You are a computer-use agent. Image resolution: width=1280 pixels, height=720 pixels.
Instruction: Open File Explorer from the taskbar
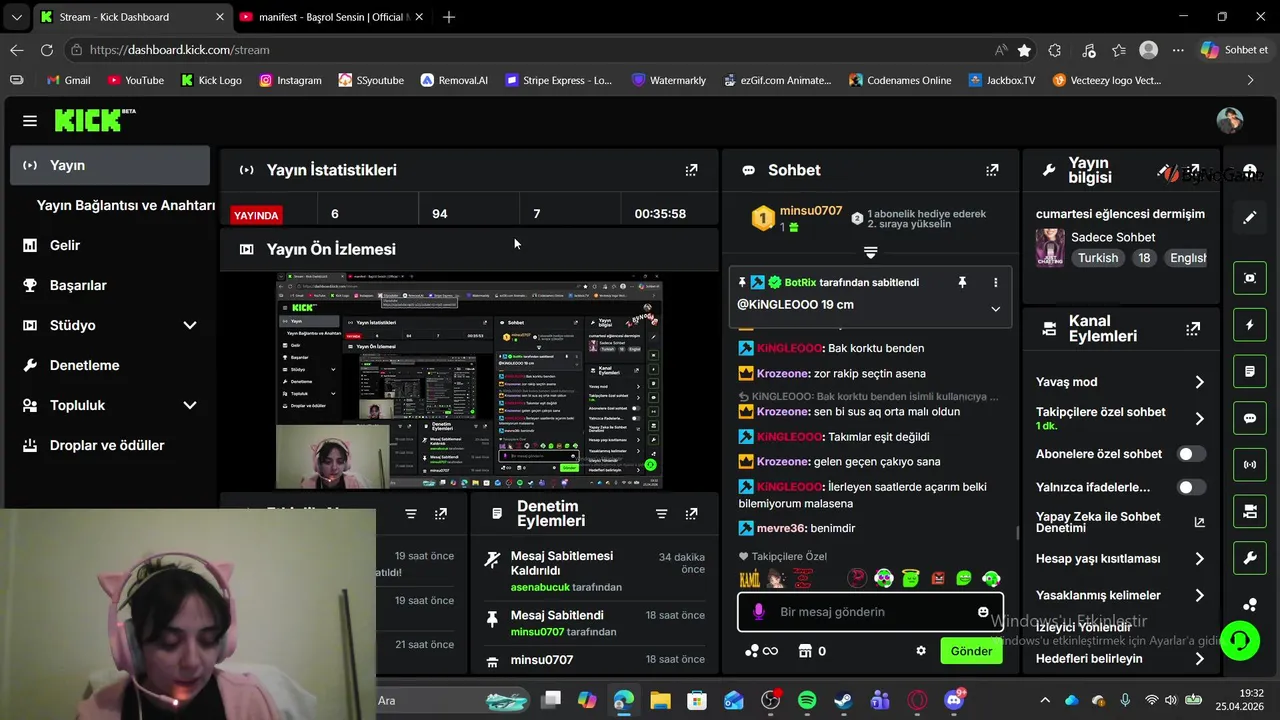[660, 700]
